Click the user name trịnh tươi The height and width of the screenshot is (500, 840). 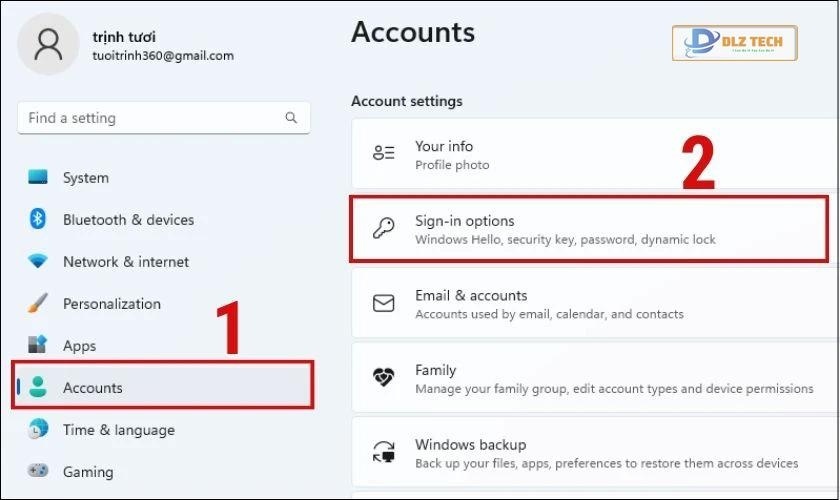pos(124,36)
